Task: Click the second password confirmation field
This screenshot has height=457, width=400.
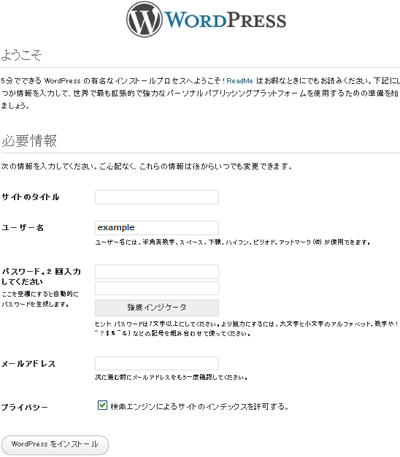Action: point(157,288)
